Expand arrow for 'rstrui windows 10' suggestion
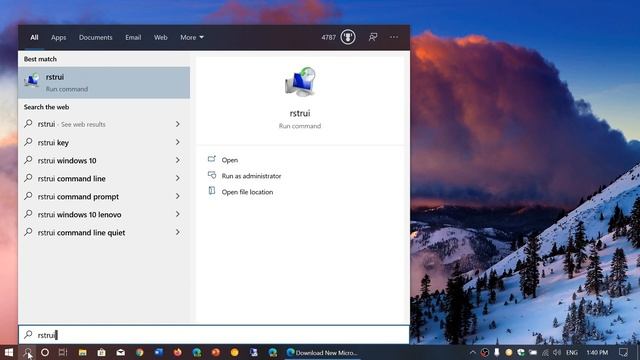The height and width of the screenshot is (360, 640). tap(178, 160)
